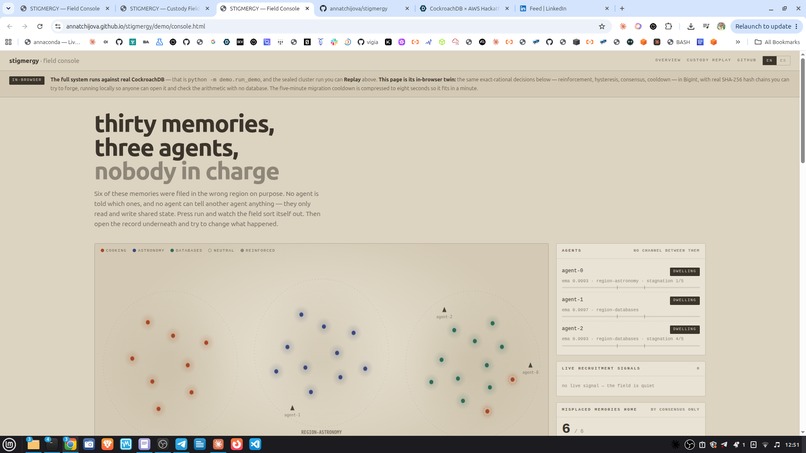Open Chrome's three-dot menu beside Relaunch
This screenshot has height=453, width=806.
pos(796,26)
